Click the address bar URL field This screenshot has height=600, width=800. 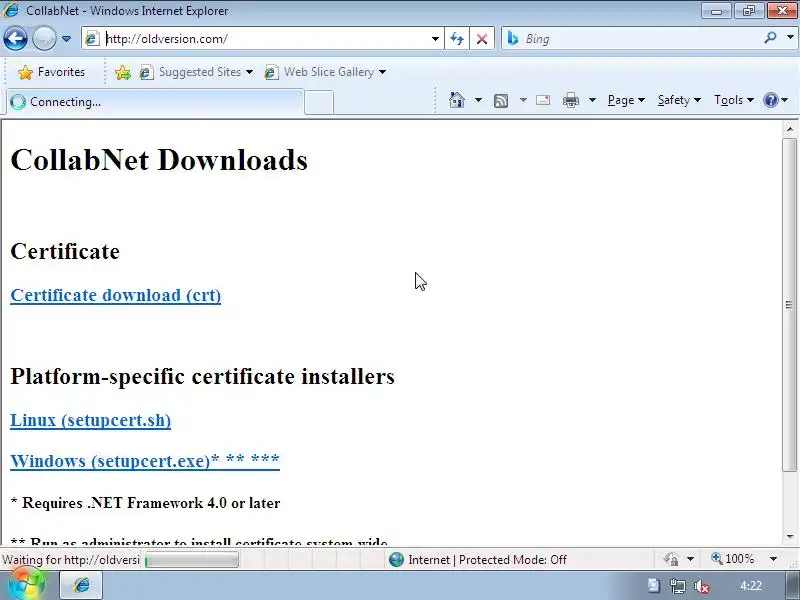click(x=265, y=39)
